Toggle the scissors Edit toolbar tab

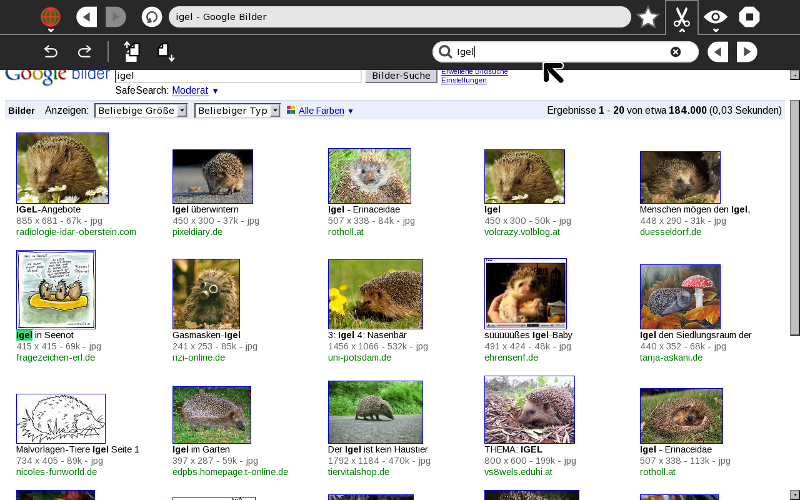point(681,17)
